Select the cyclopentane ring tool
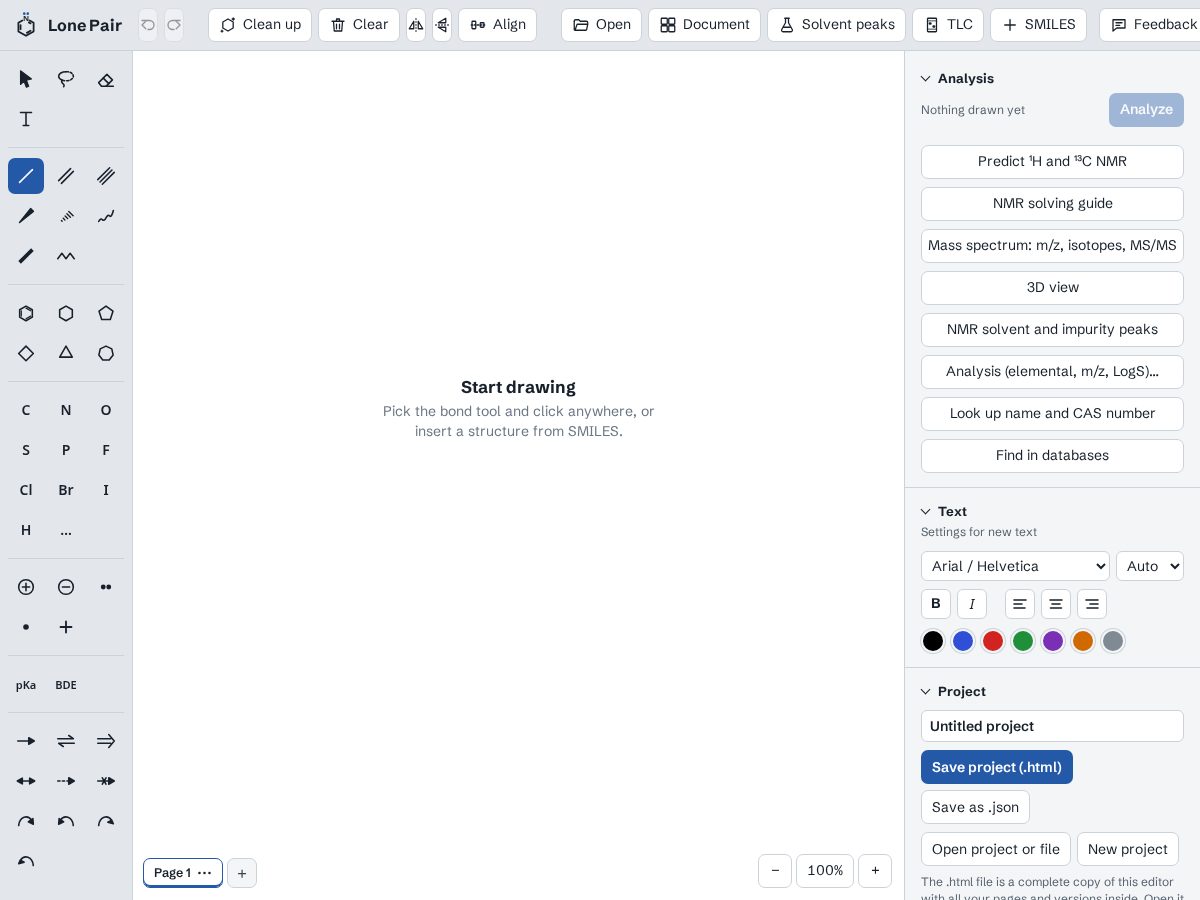 tap(106, 313)
